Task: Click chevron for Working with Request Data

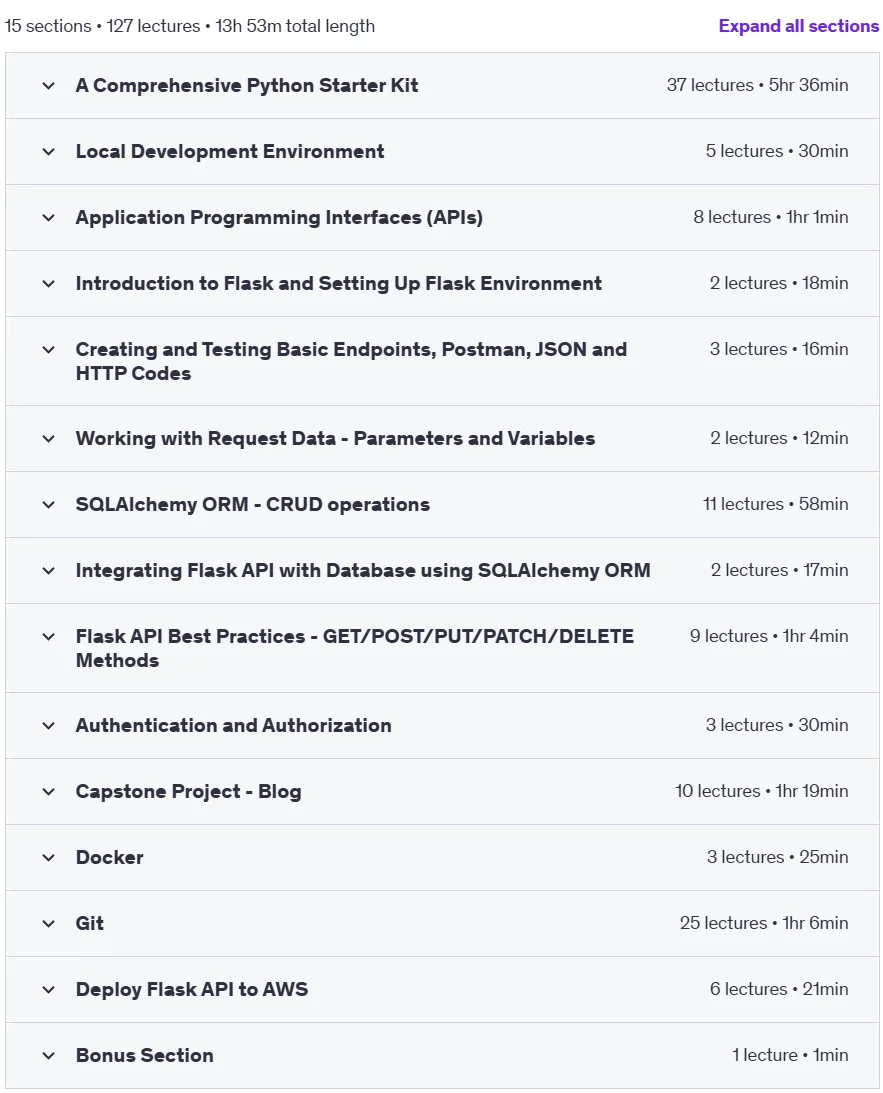Action: 48,438
